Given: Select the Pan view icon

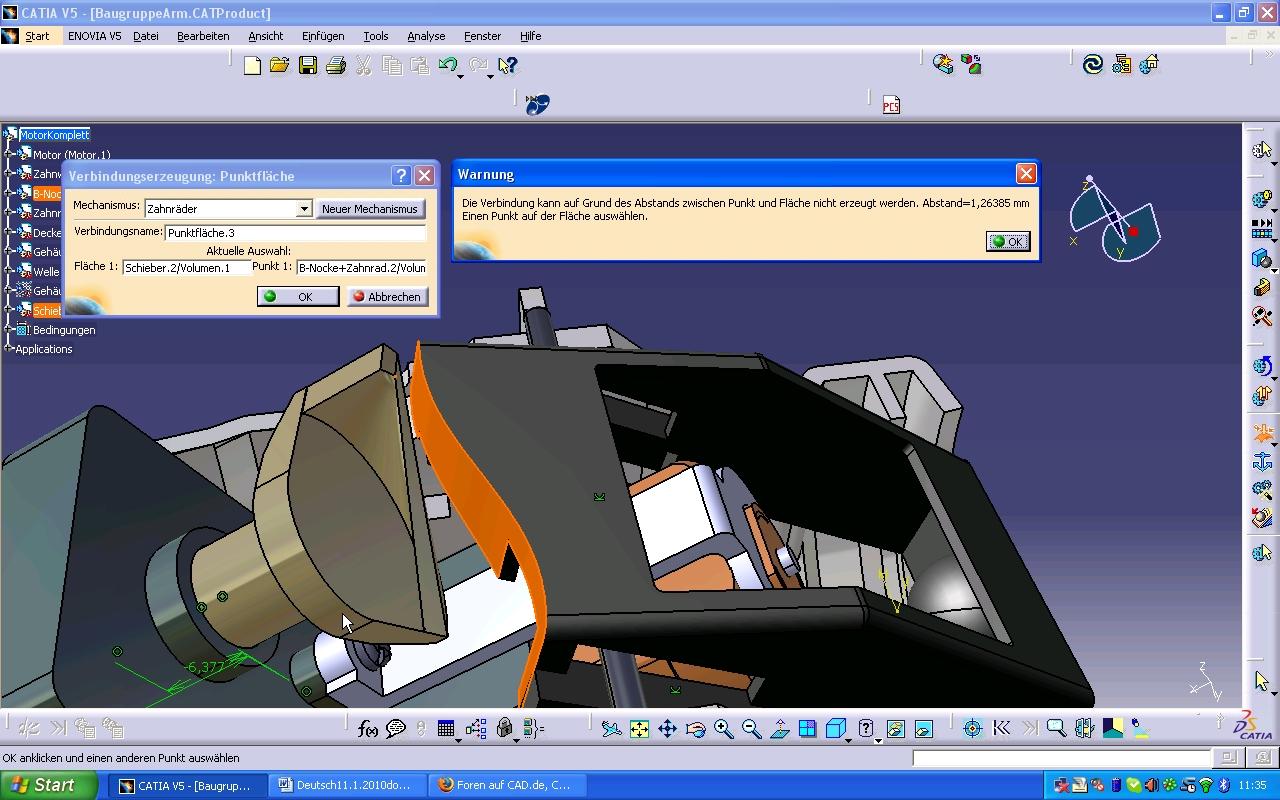Looking at the screenshot, I should (667, 729).
